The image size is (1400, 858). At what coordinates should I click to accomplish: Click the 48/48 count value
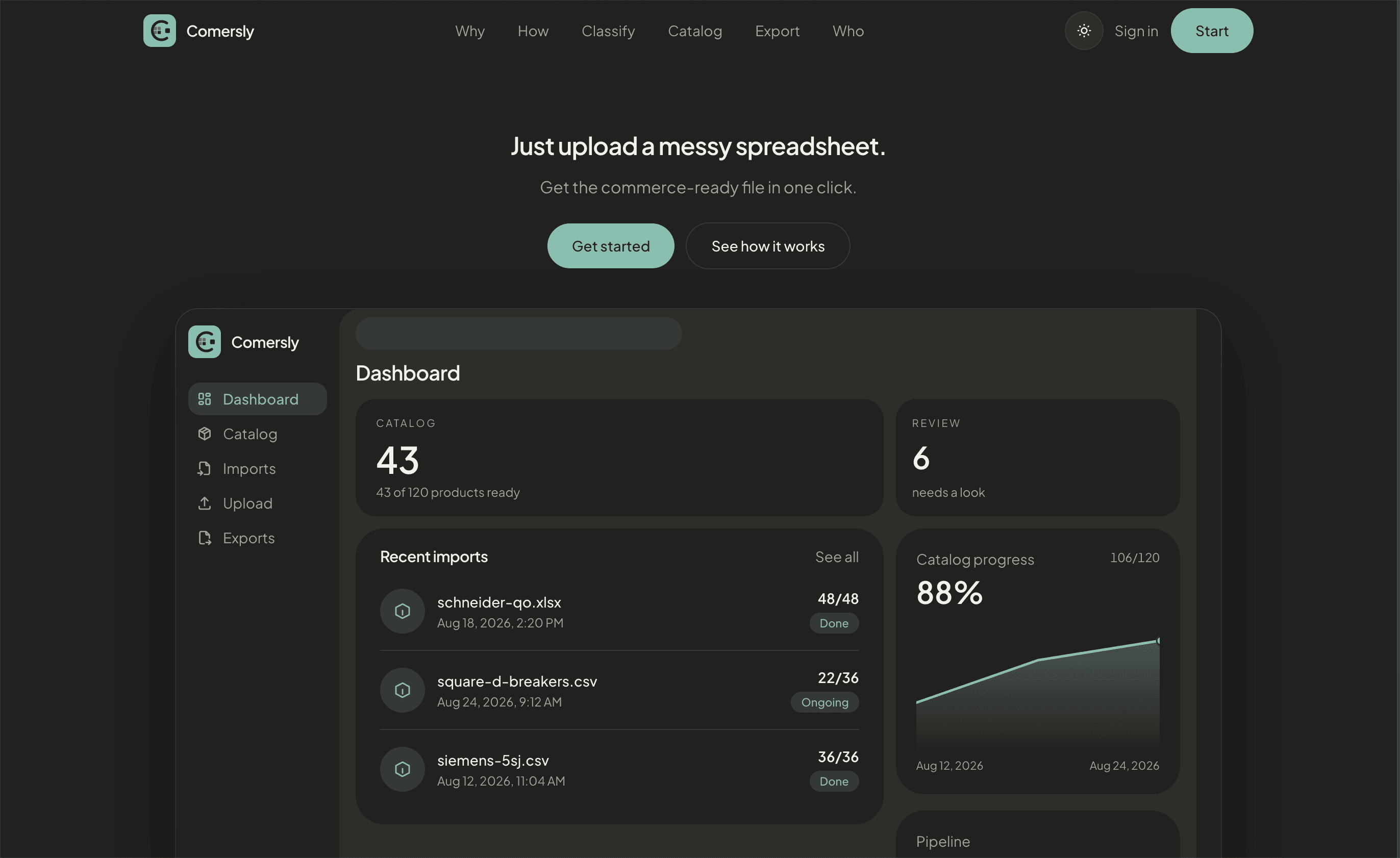pos(838,598)
